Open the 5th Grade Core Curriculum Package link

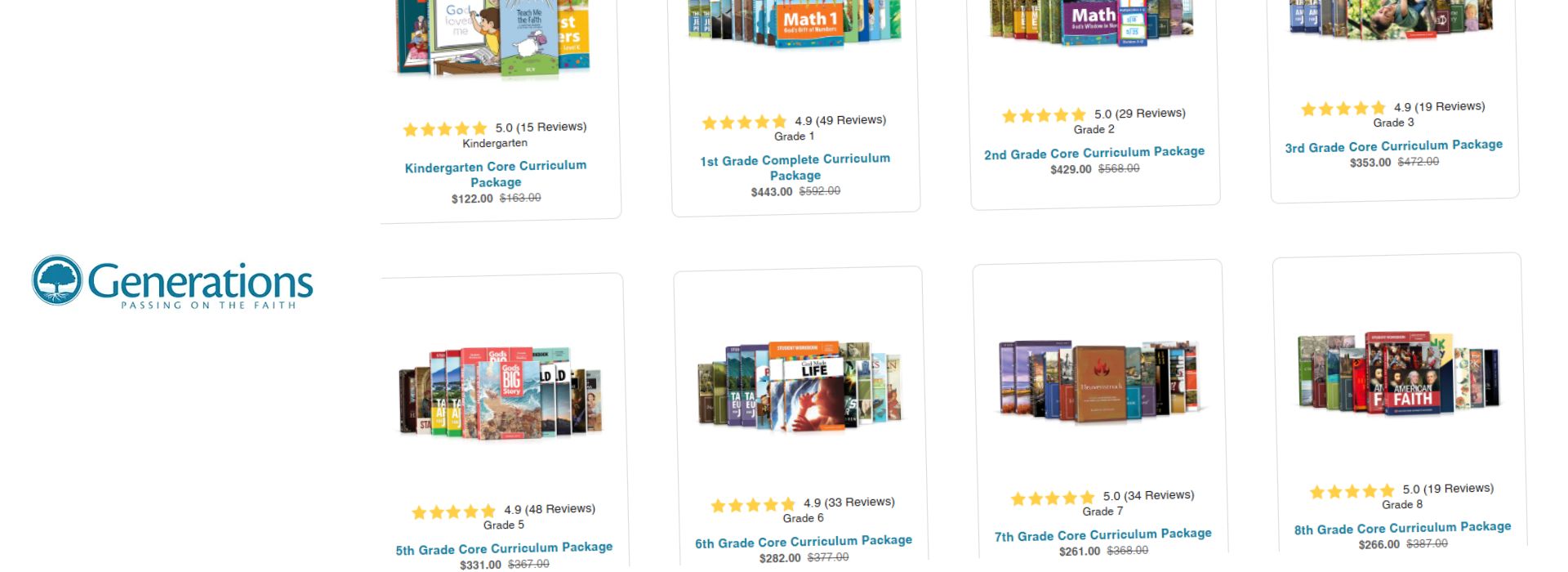(x=504, y=548)
